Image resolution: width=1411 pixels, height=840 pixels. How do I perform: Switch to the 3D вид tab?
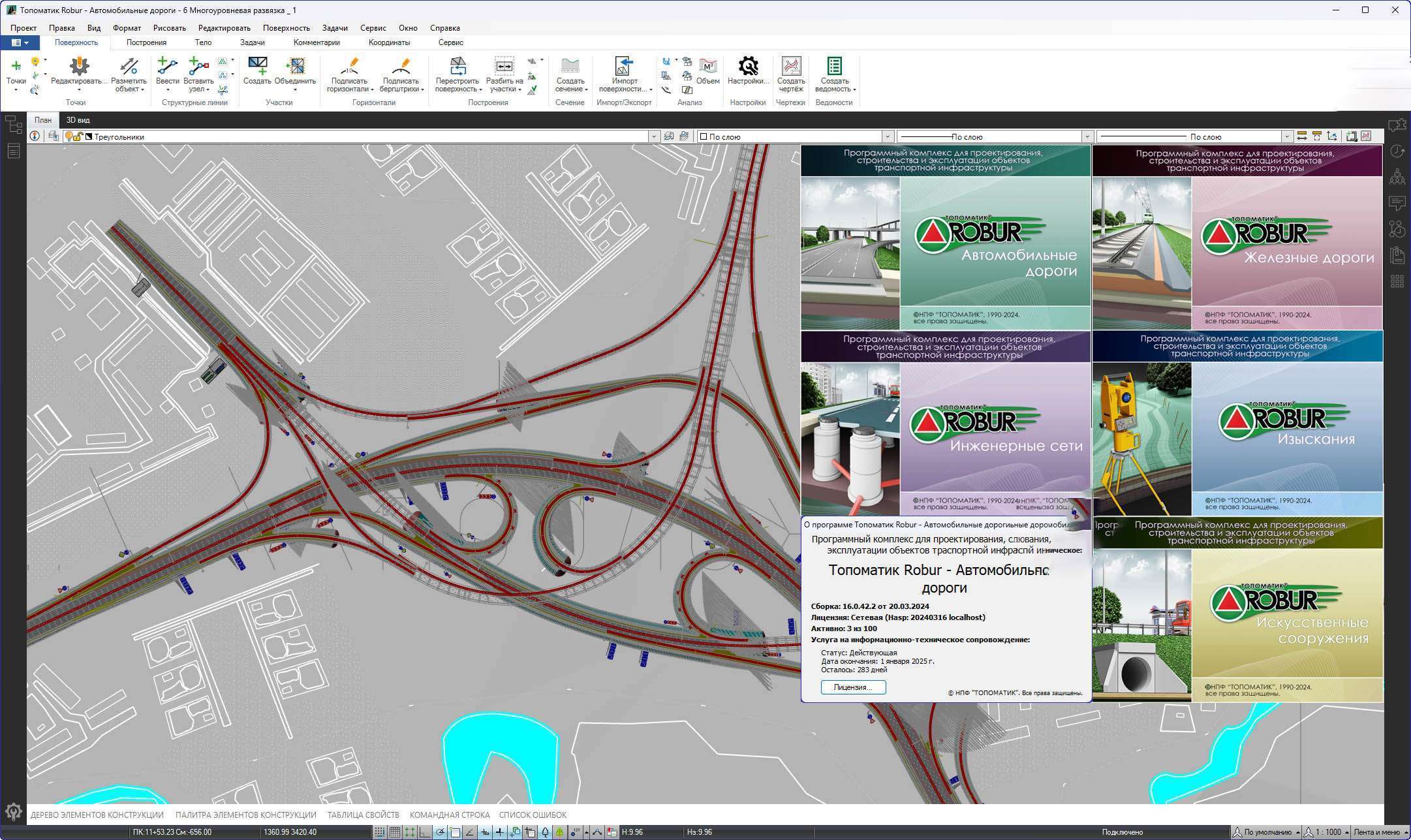click(x=78, y=120)
